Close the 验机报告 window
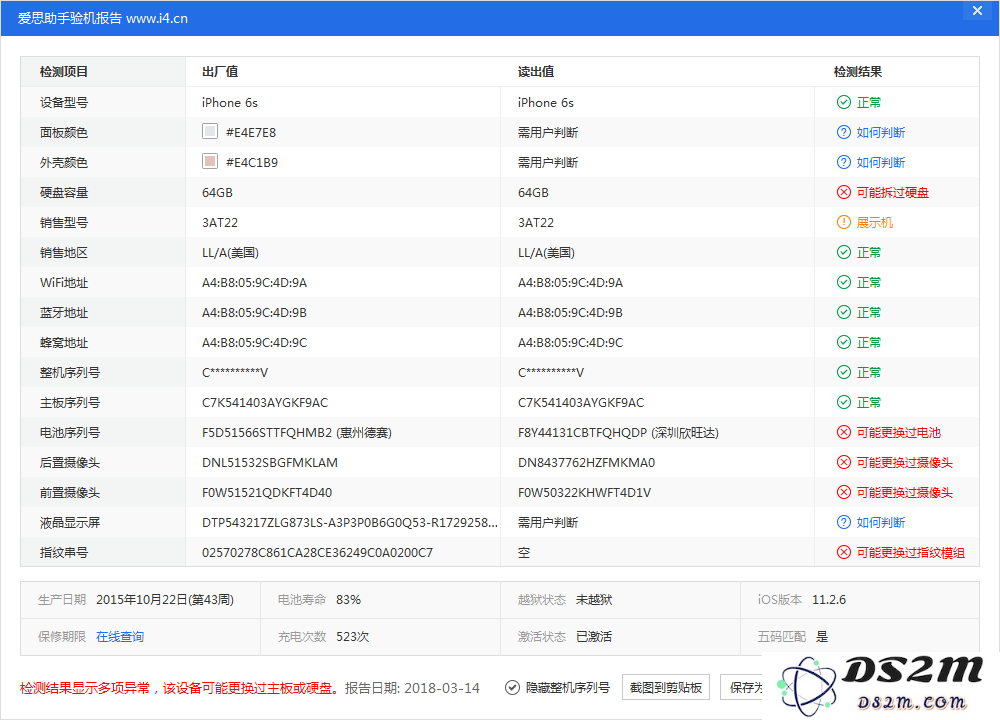This screenshot has height=720, width=1000. click(x=977, y=11)
